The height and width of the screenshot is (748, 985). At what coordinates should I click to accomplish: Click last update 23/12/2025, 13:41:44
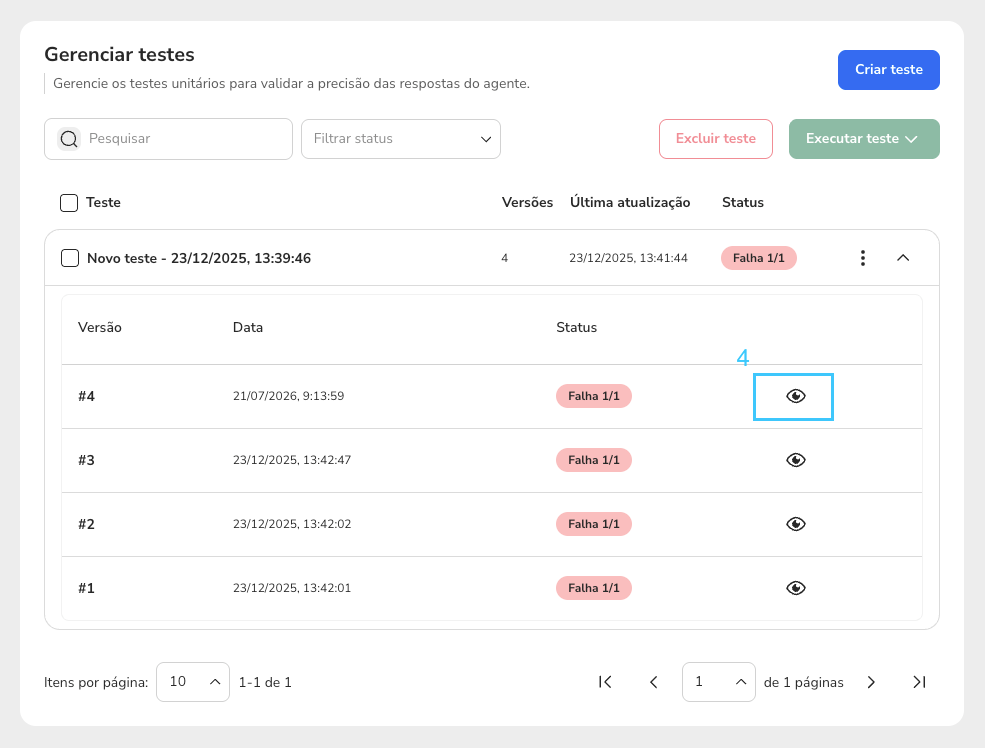(628, 258)
